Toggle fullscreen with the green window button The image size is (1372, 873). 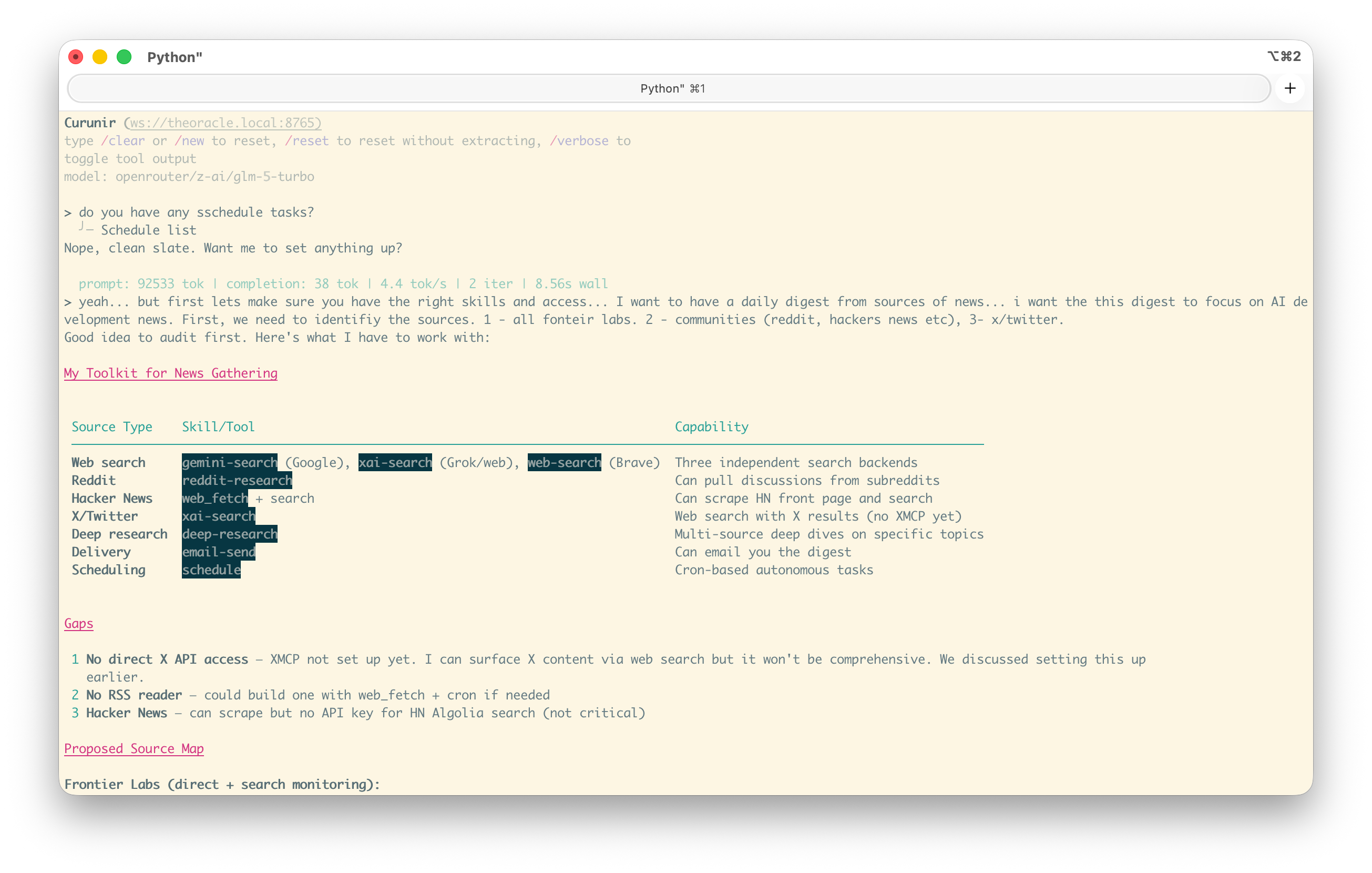pos(124,57)
